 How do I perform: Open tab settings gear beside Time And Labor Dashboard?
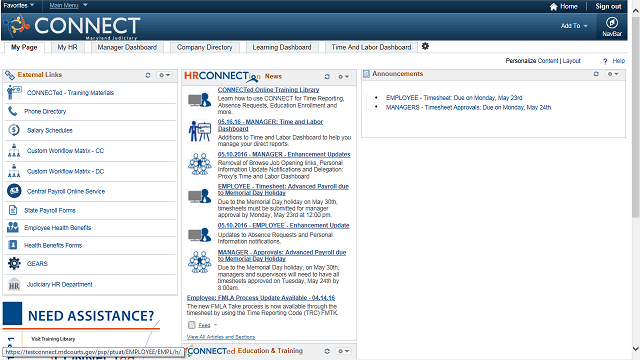coord(425,46)
